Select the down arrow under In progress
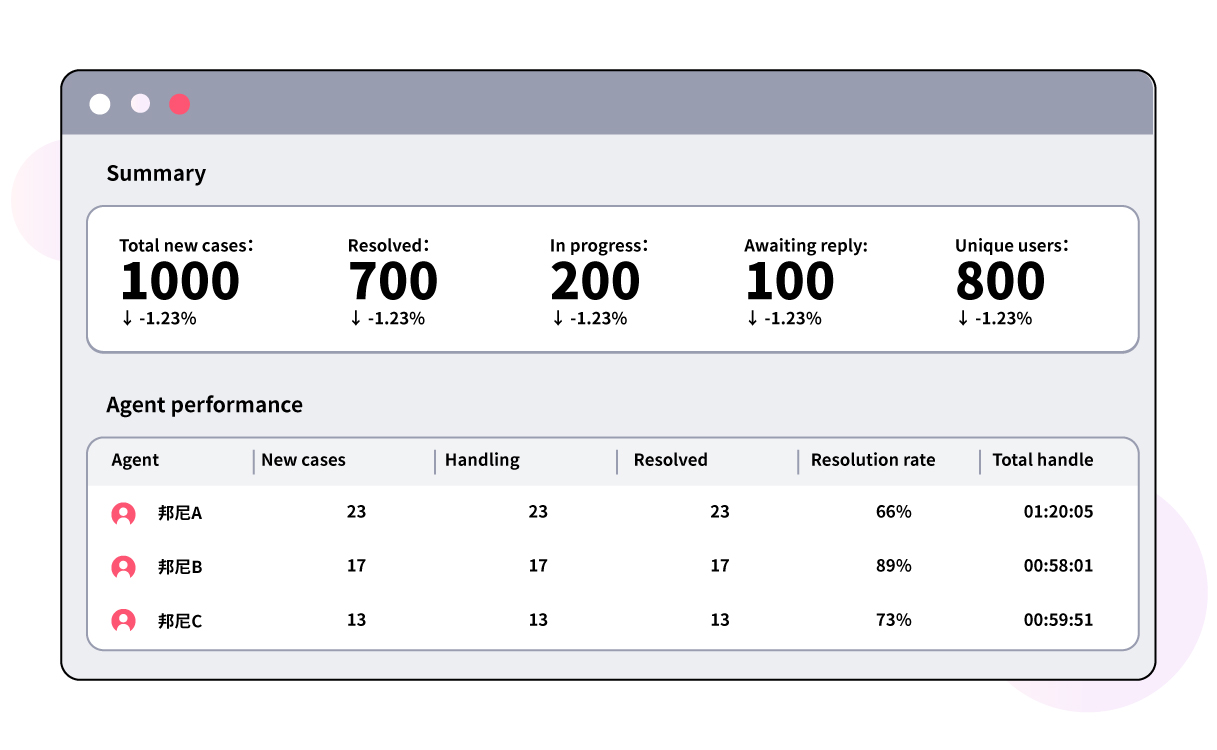Screen dimensions: 1217x750 point(557,319)
